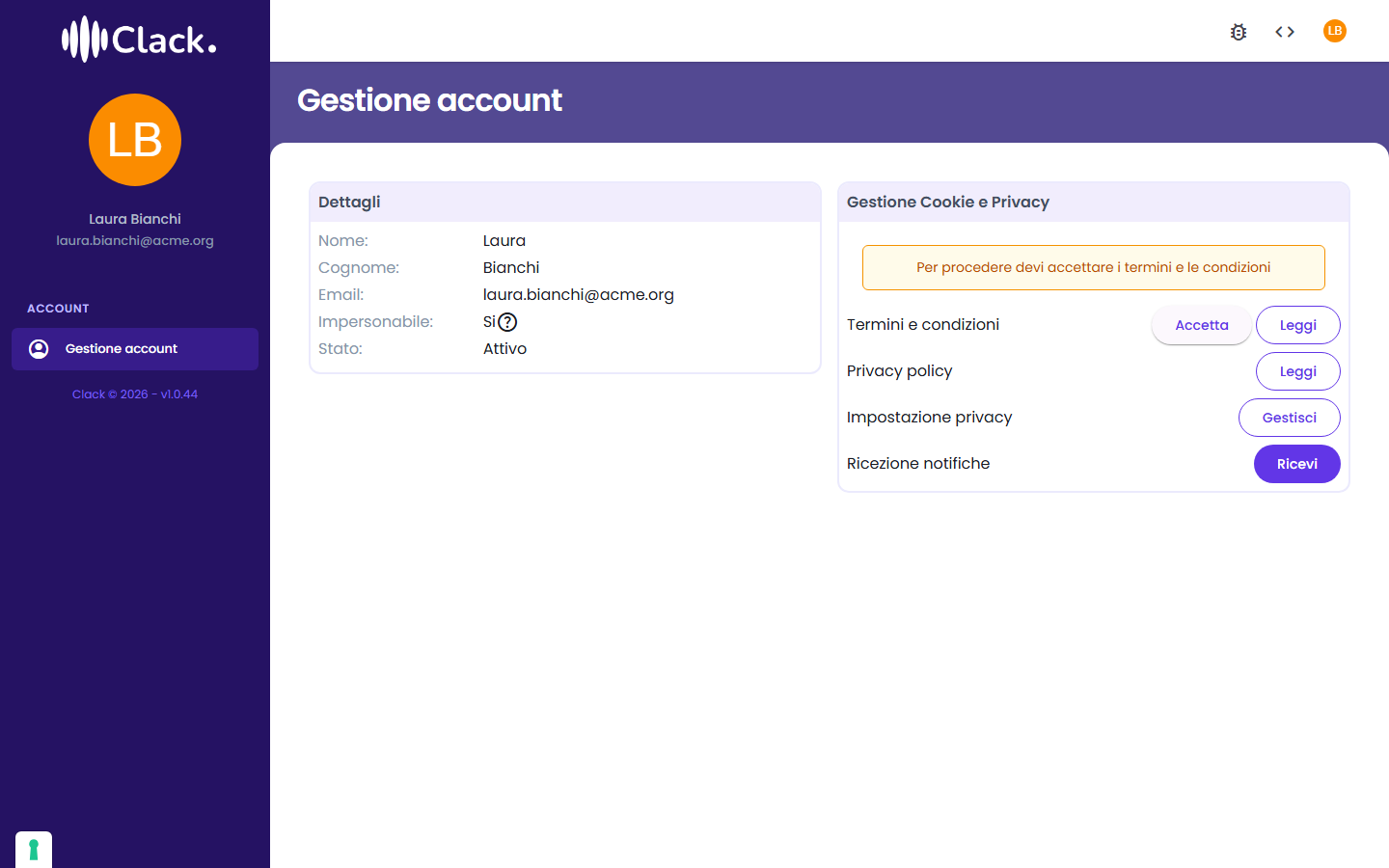
Task: Read Termini e condizioni via Leggi
Action: (1298, 325)
